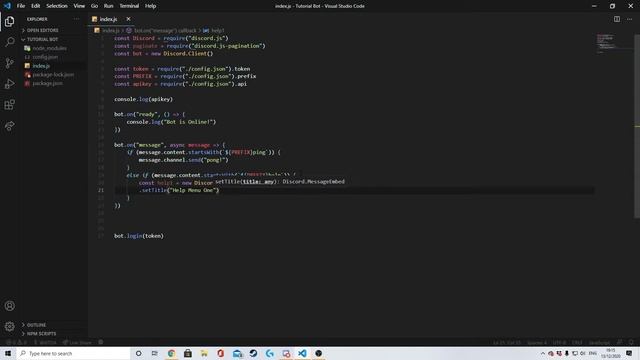The height and width of the screenshot is (360, 640).
Task: Change encoding via UTF-8 status item
Action: pyautogui.click(x=559, y=342)
